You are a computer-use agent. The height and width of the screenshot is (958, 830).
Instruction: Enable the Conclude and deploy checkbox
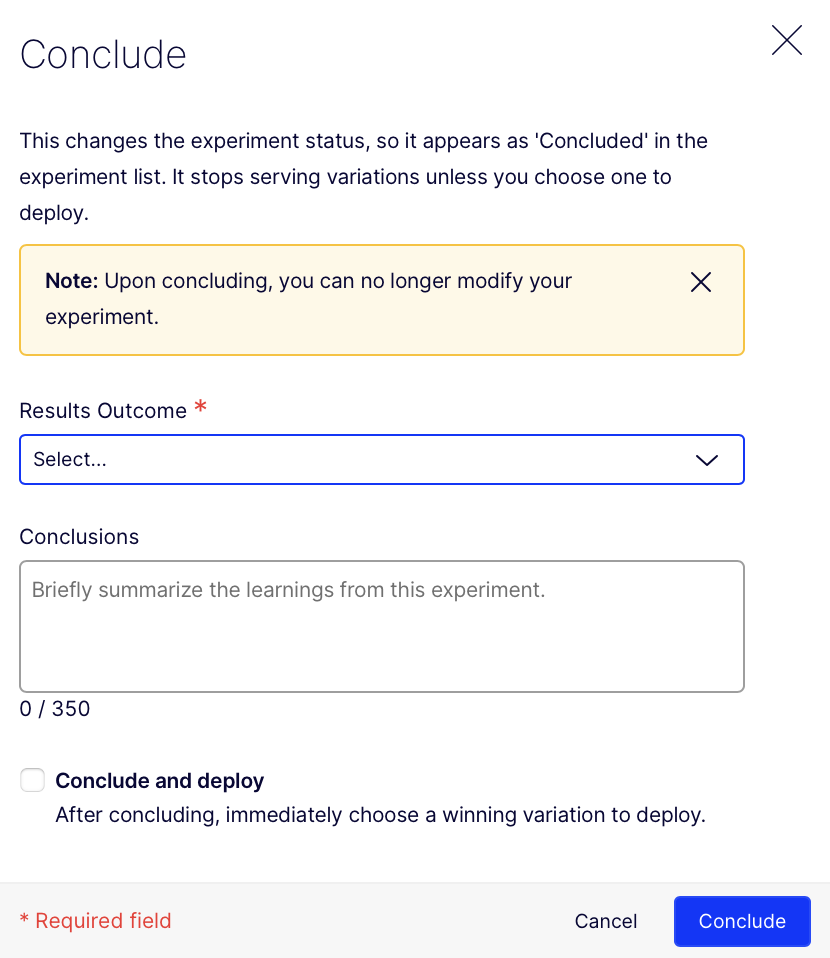pyautogui.click(x=33, y=780)
